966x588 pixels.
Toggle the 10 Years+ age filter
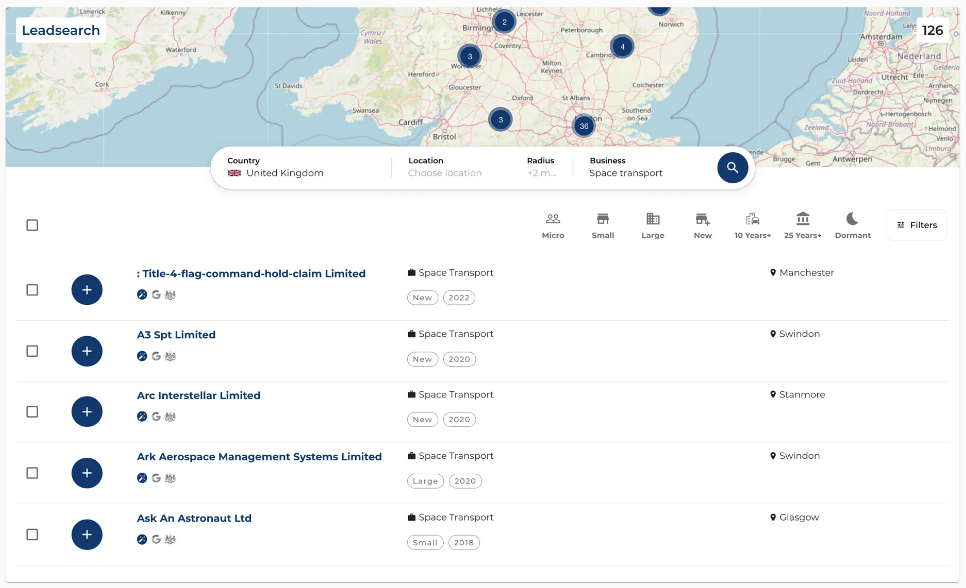point(752,226)
